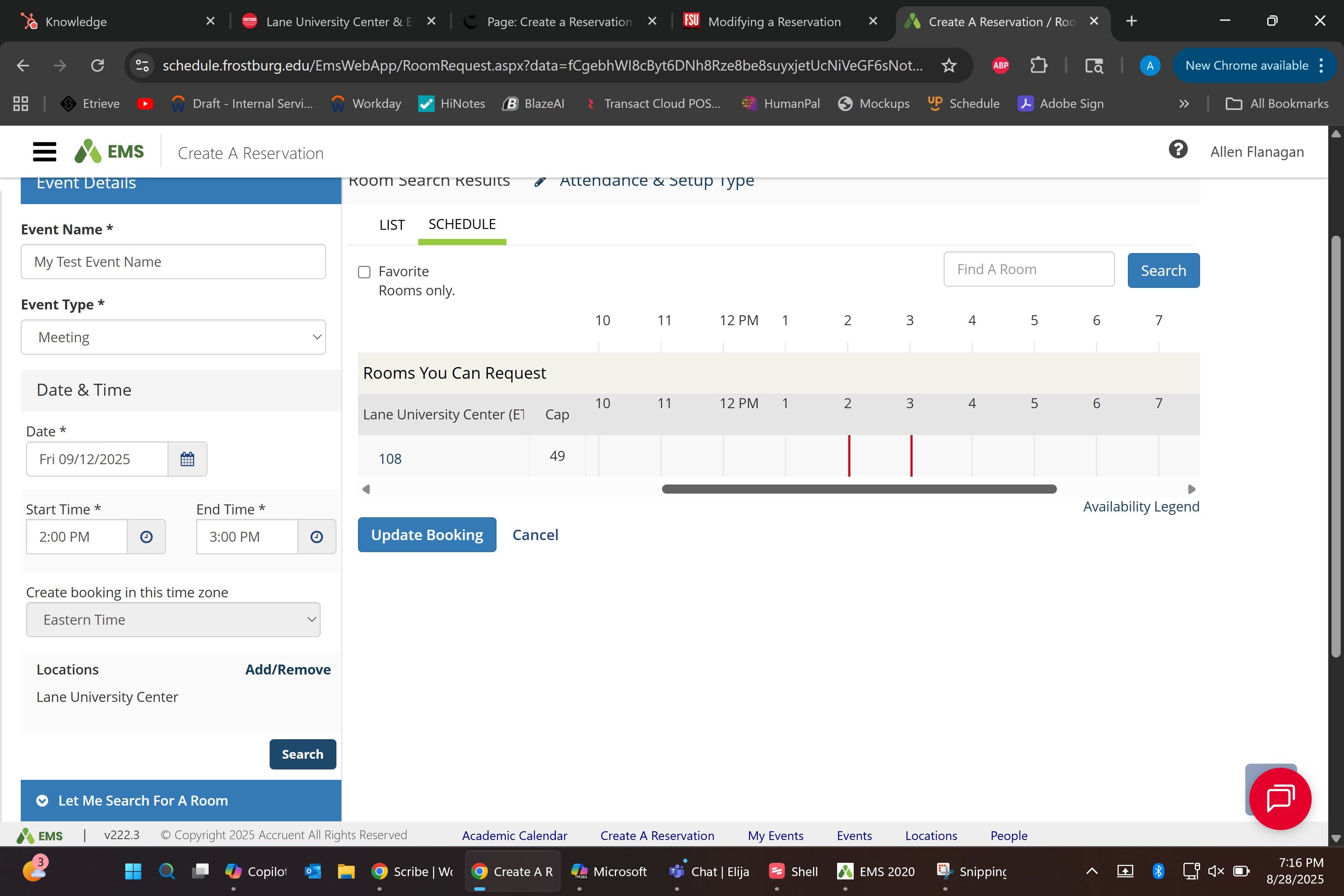Click the End Time clock icon
The width and height of the screenshot is (1344, 896).
pos(317,537)
